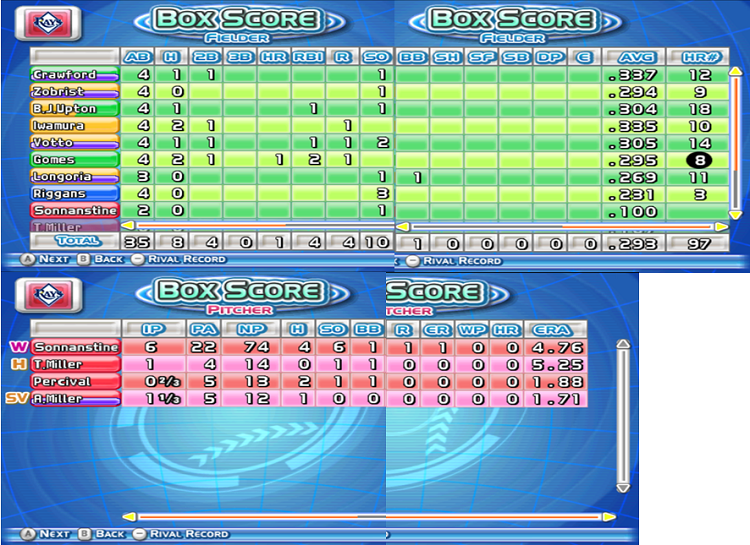Select the IP column header on pitcher table
Screen dimensions: 750x545
click(154, 329)
